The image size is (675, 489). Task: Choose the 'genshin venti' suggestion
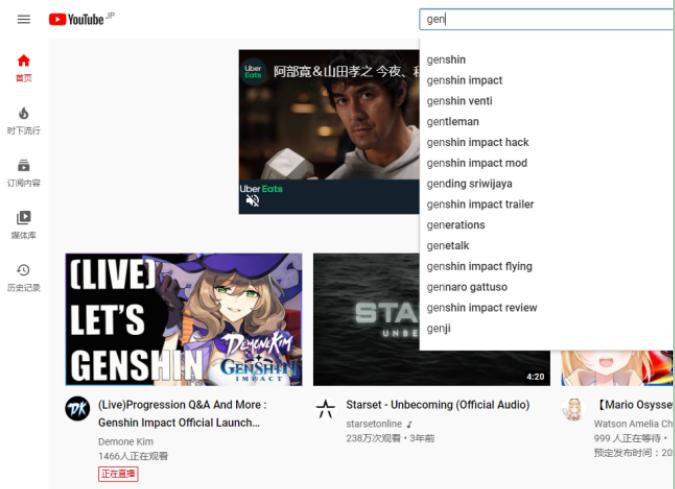click(459, 101)
